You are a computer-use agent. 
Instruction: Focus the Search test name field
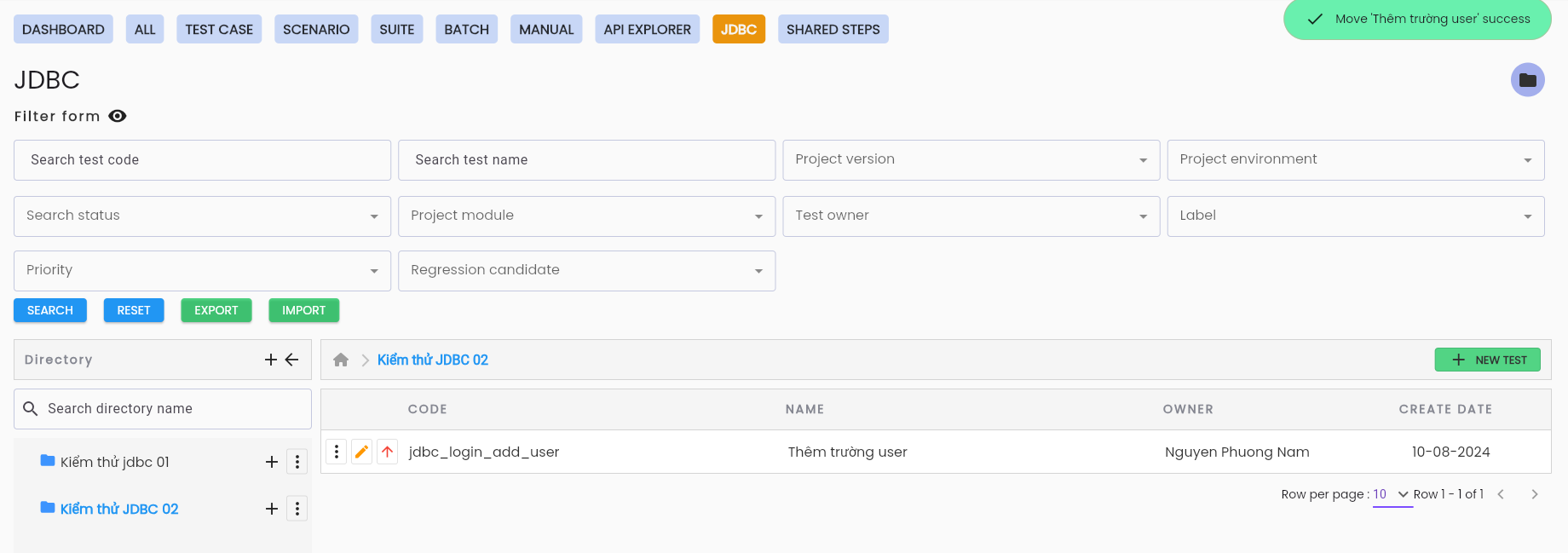coord(587,160)
